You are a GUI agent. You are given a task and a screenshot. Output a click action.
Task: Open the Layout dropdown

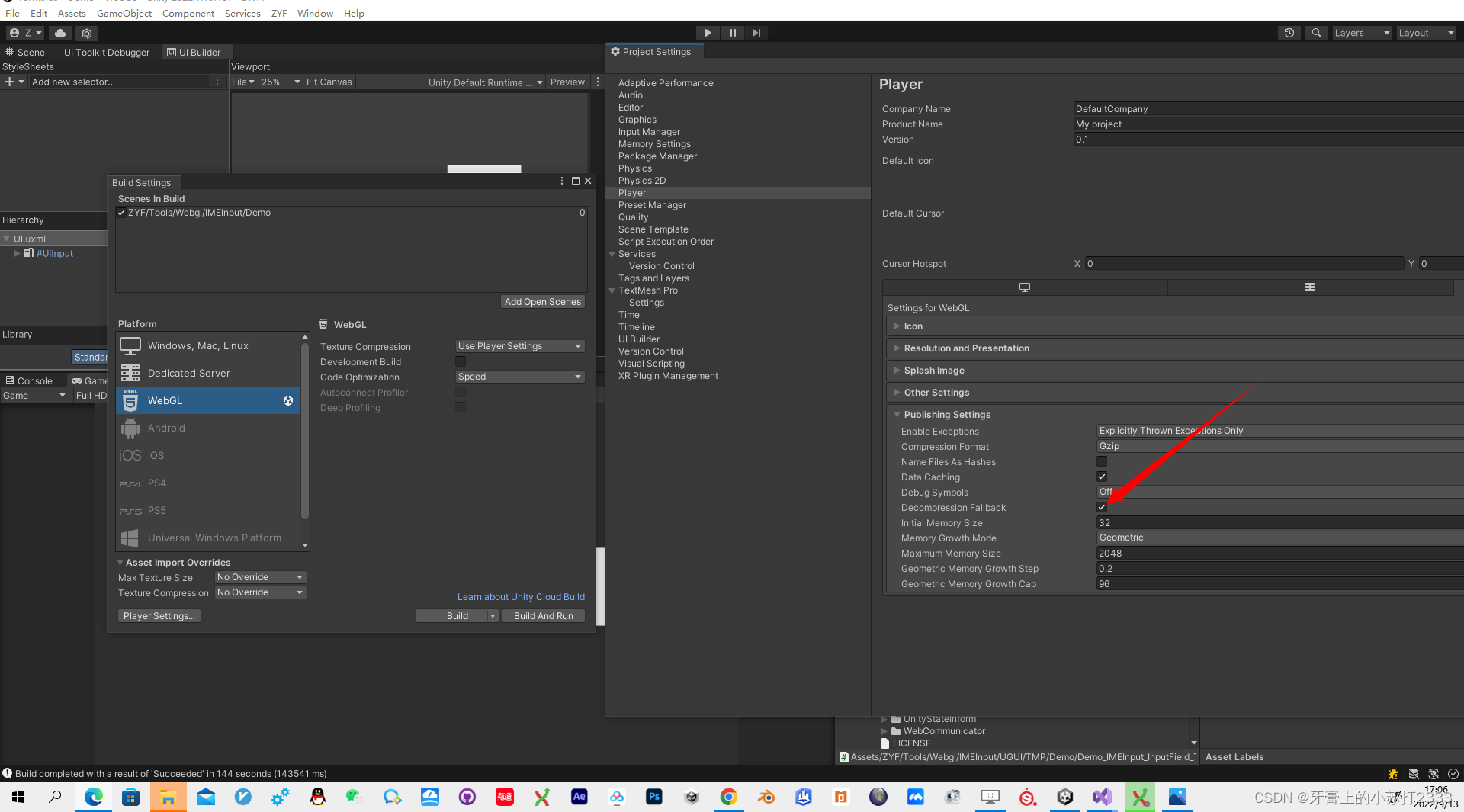pos(1427,33)
